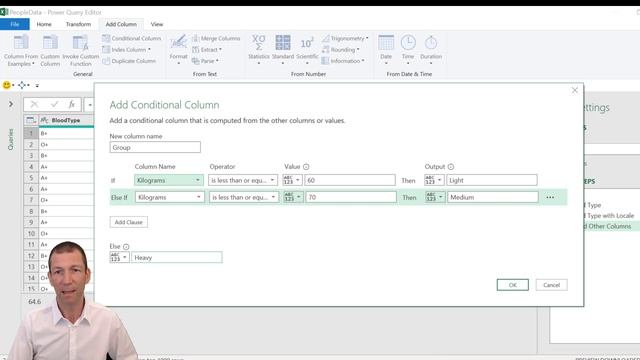Click Conditional Column in ribbon
Viewport: 640px width, 360px height.
pos(131,38)
